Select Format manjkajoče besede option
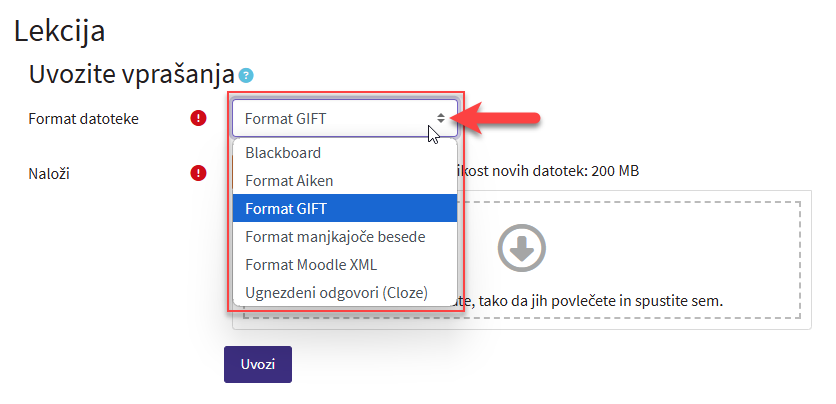Screen dimensions: 836x404 (x=335, y=237)
